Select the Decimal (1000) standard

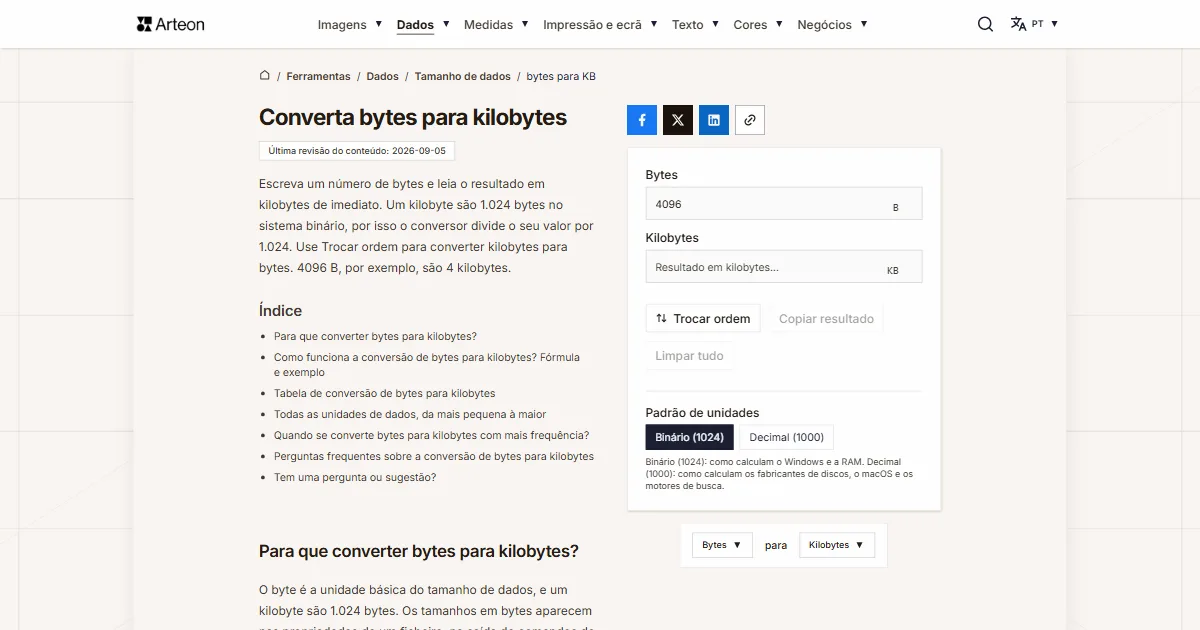tap(787, 437)
